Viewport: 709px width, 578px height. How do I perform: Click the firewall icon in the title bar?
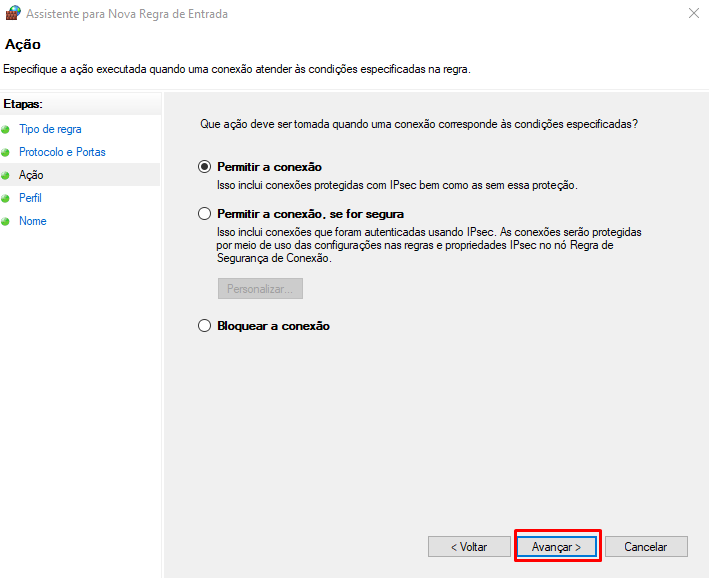click(13, 14)
